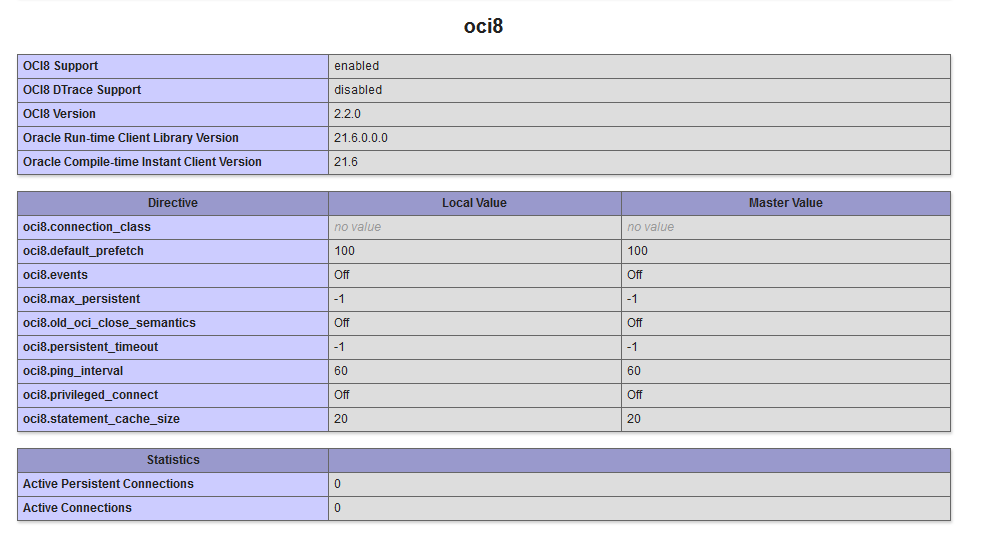Image resolution: width=986 pixels, height=535 pixels.
Task: Select 'Oracle Compile-time Instant Client Version' label
Action: [142, 162]
